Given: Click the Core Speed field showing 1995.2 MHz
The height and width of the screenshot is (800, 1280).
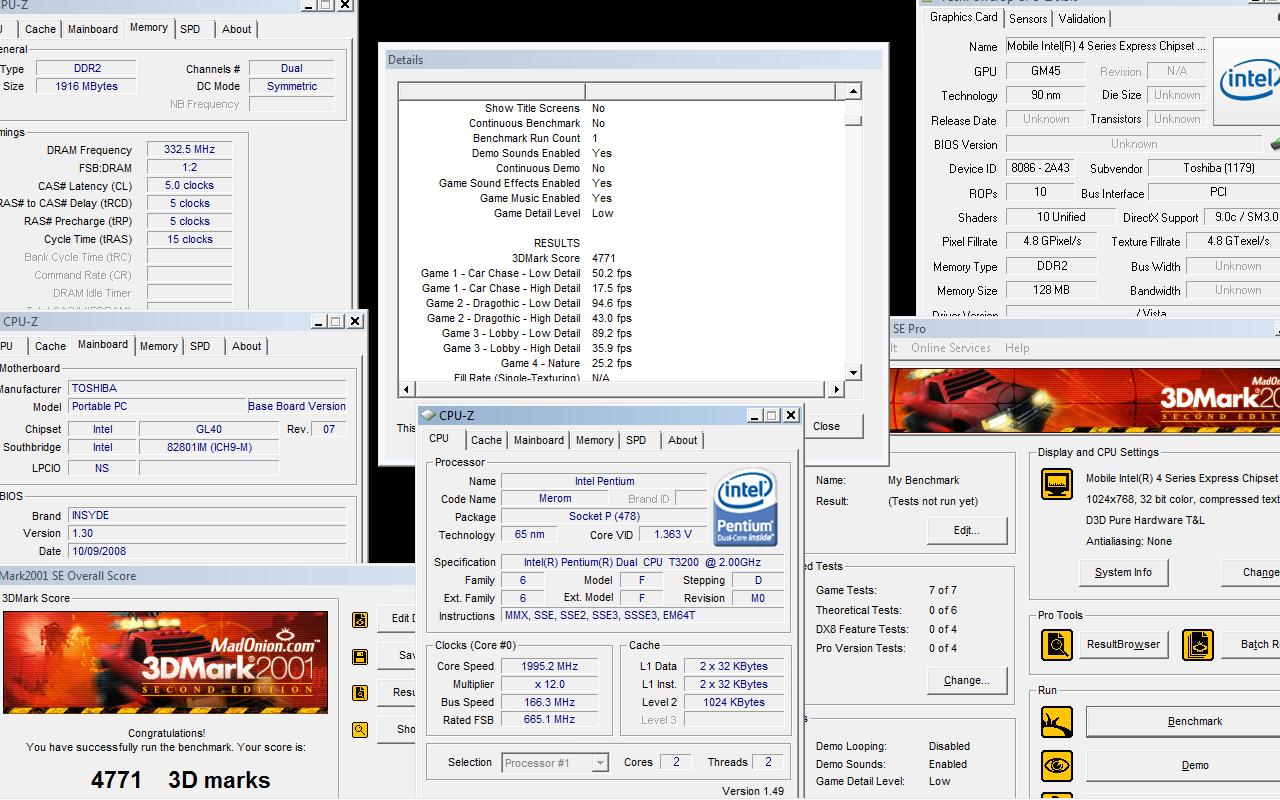Looking at the screenshot, I should click(x=549, y=667).
